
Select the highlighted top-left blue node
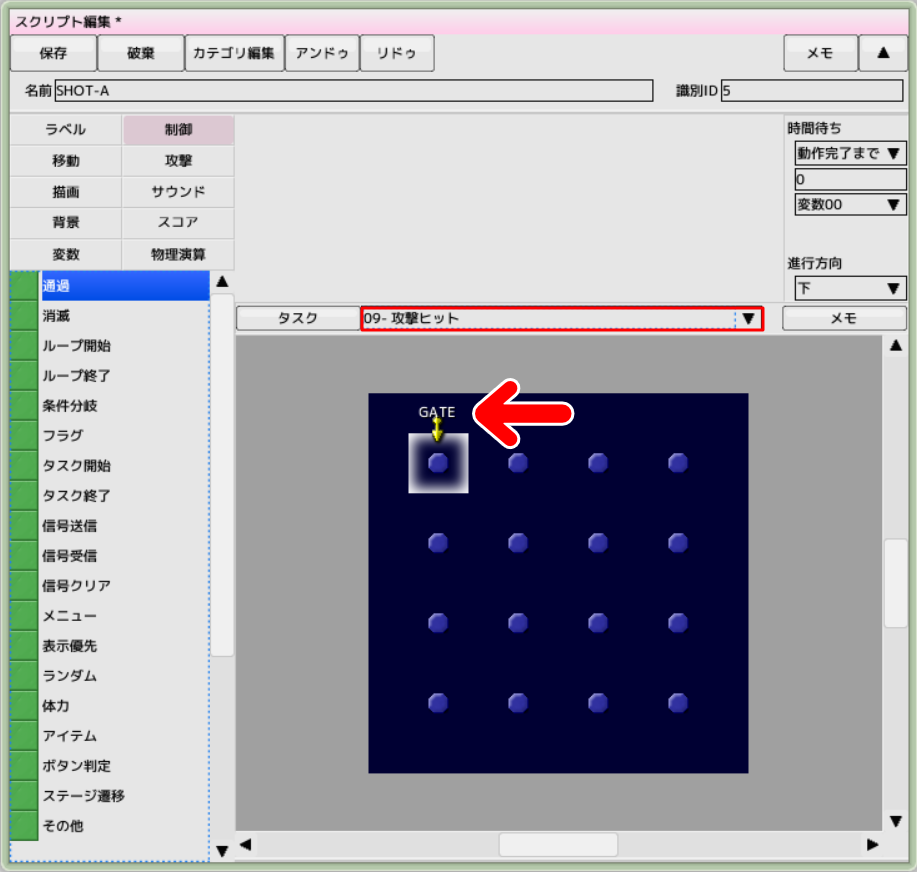(438, 463)
